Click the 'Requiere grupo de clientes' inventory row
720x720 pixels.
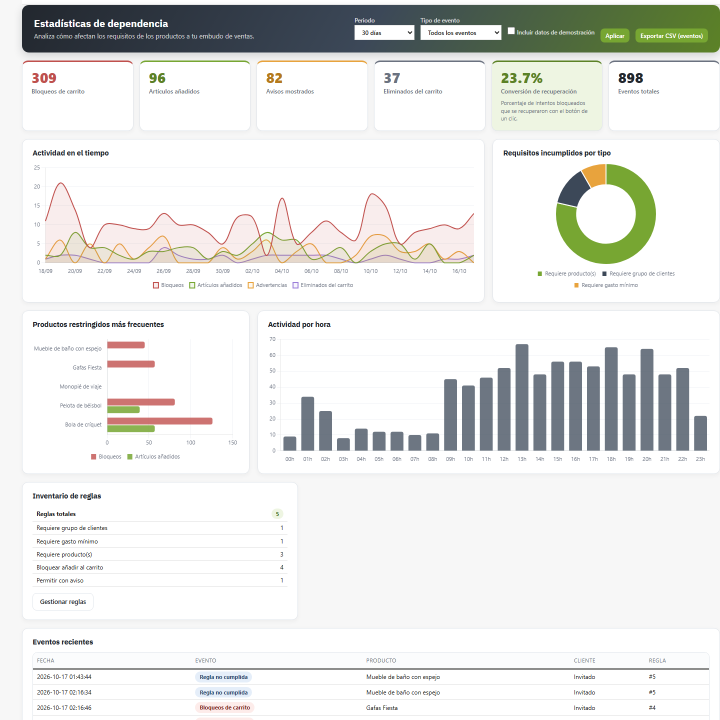[160, 528]
